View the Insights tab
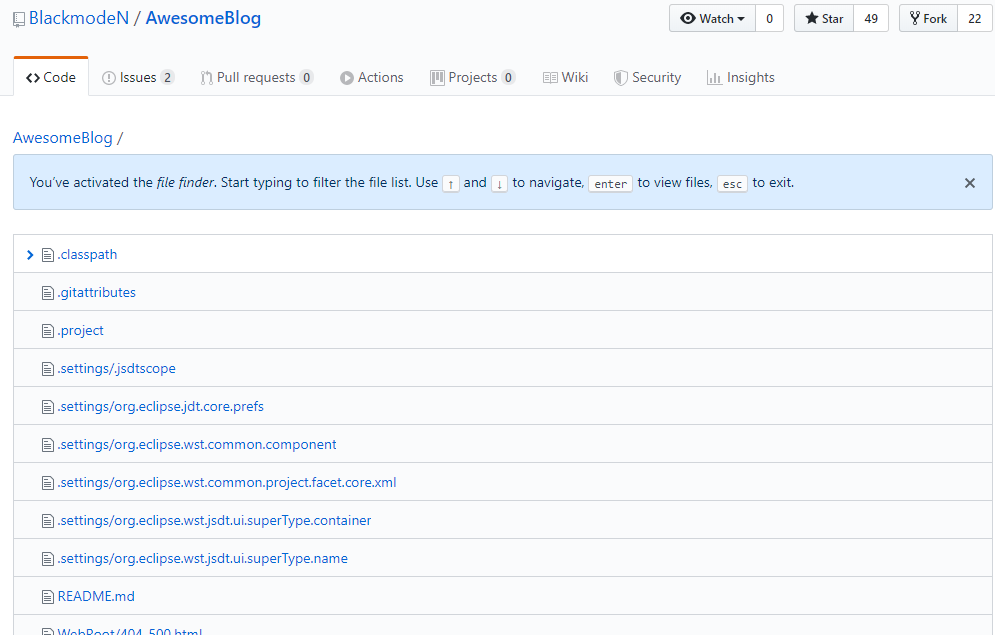 tap(741, 77)
